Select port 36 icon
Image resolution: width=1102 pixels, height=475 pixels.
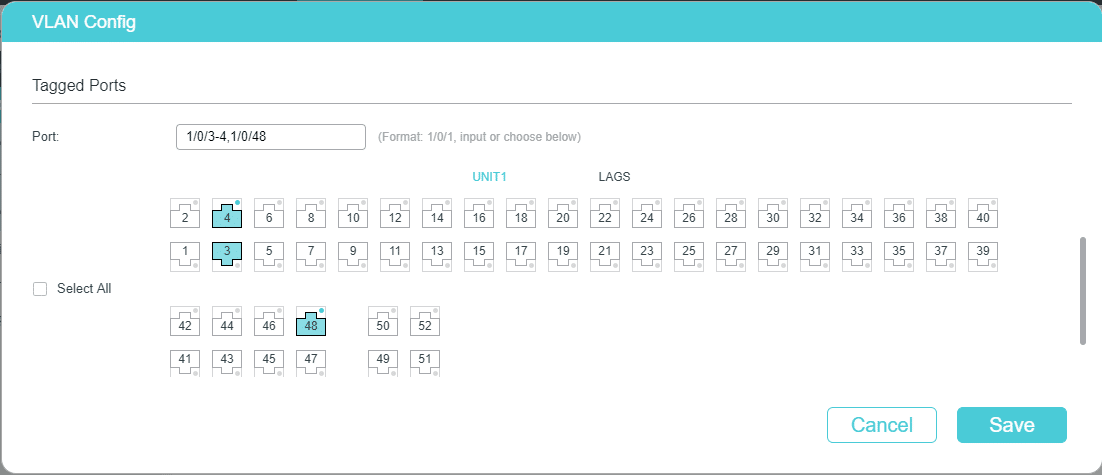click(x=899, y=215)
